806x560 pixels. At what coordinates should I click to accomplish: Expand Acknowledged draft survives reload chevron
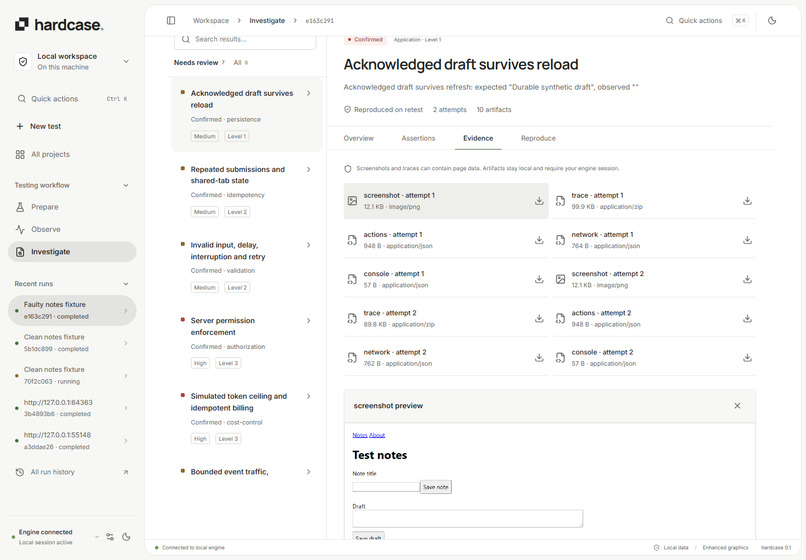click(308, 93)
